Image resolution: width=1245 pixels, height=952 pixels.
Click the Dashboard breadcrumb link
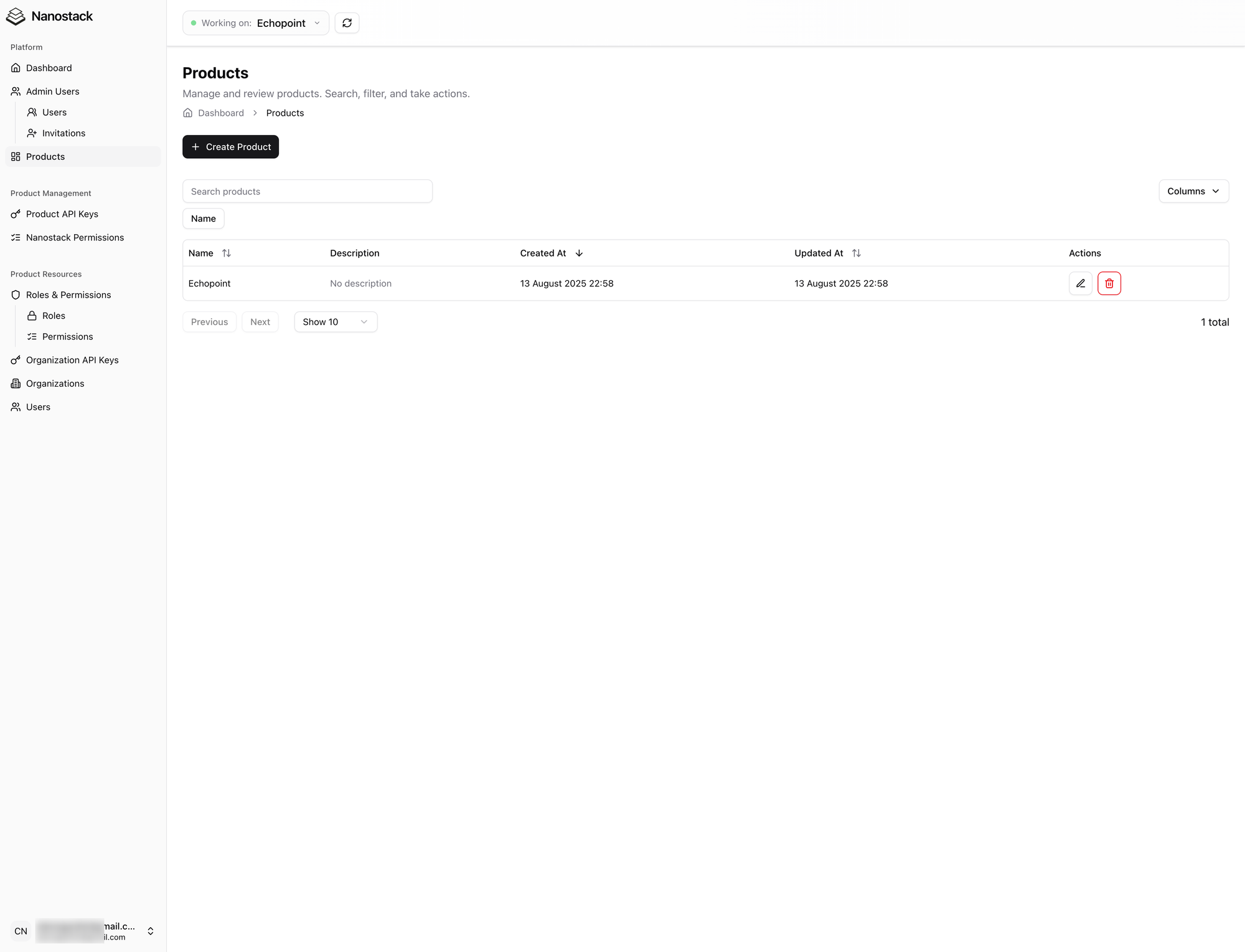coord(221,113)
